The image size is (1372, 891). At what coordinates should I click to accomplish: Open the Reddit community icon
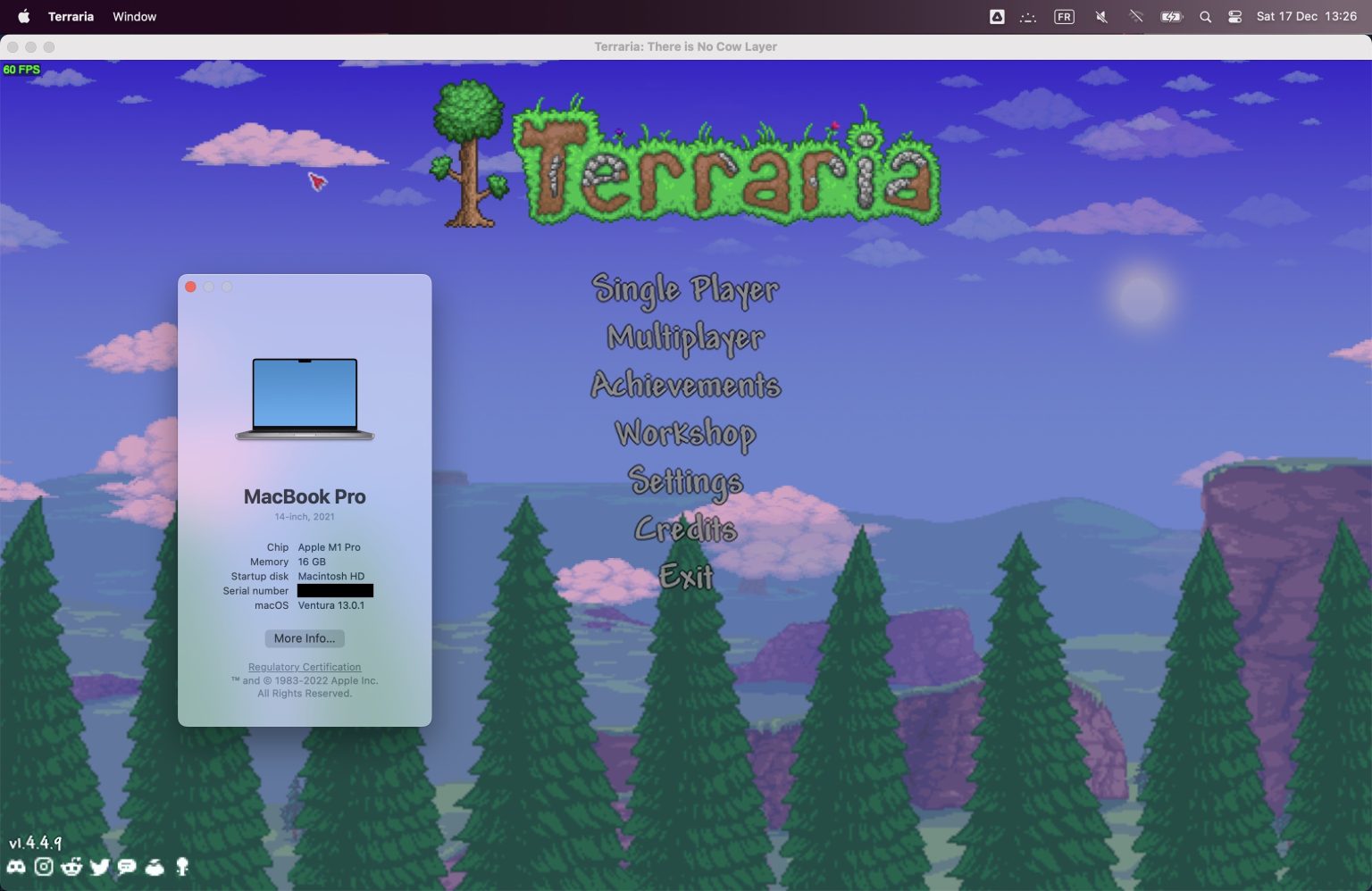(71, 867)
